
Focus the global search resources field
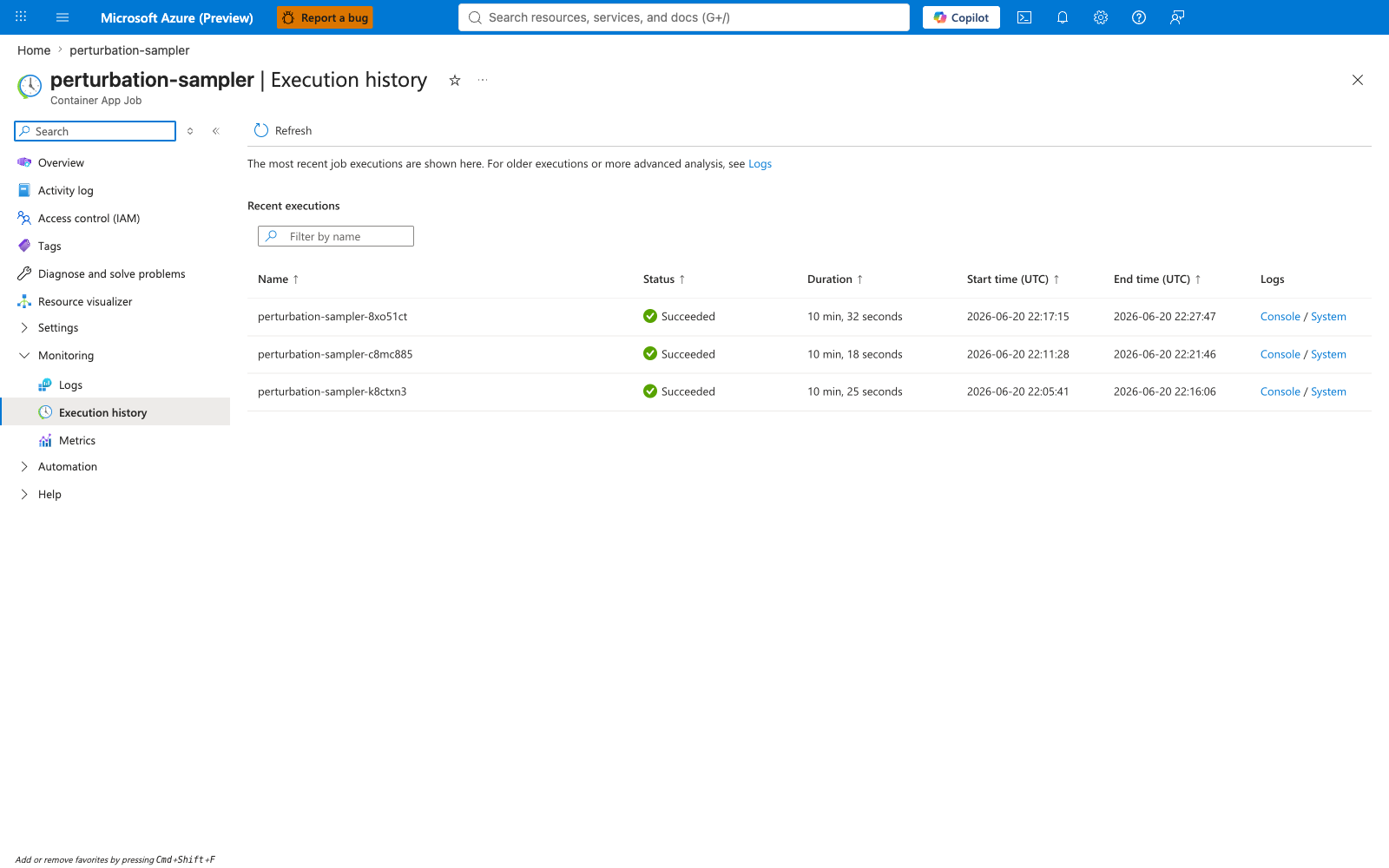(684, 17)
